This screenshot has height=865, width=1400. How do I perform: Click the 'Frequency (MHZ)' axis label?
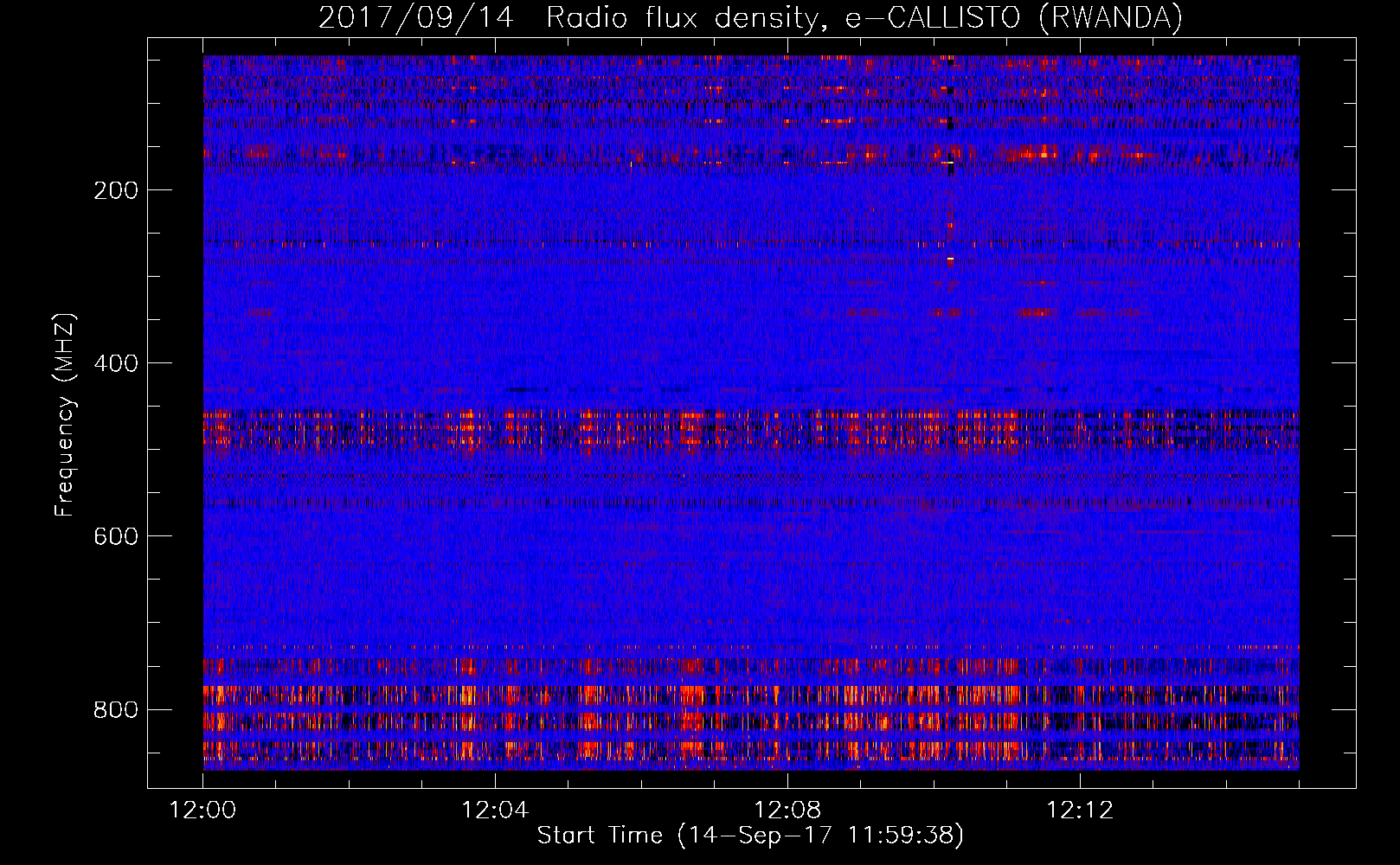(65, 414)
